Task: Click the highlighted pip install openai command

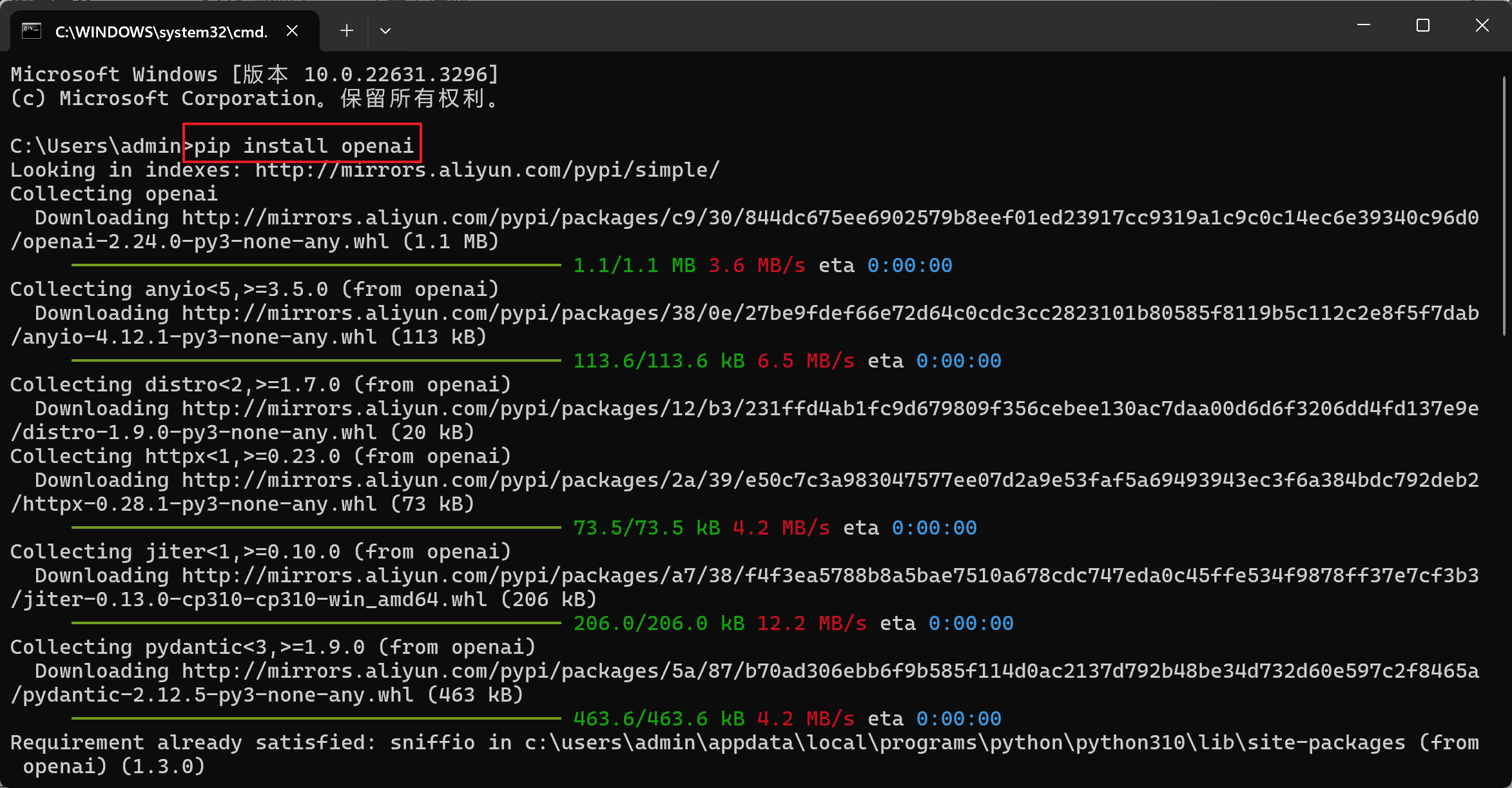Action: pos(303,146)
